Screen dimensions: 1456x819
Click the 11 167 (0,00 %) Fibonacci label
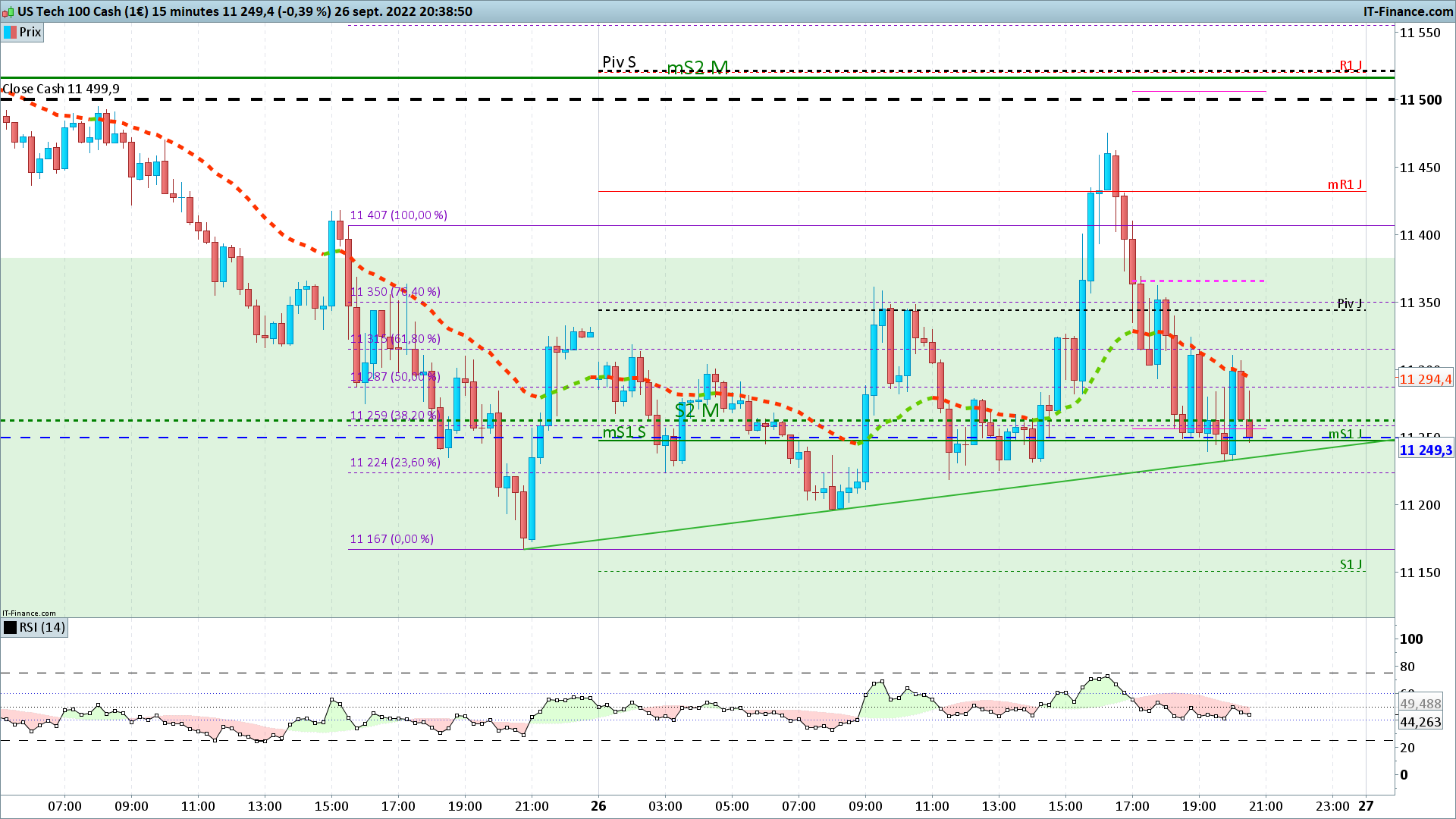tap(391, 539)
